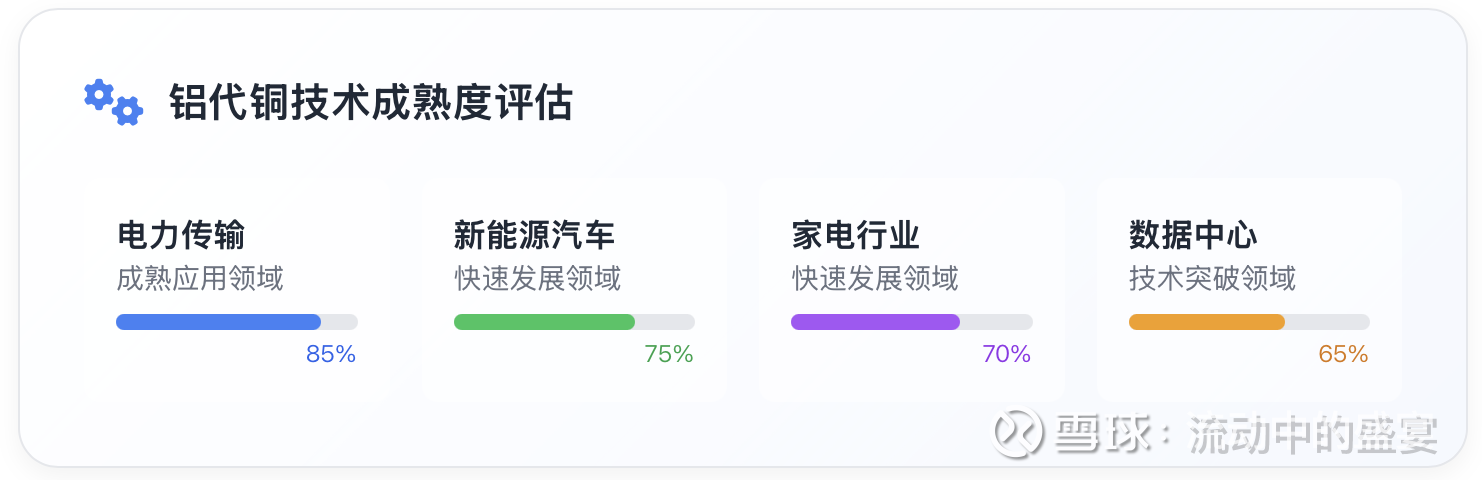1482x480 pixels.
Task: Select the 新能源汽车 card title
Action: (x=534, y=235)
